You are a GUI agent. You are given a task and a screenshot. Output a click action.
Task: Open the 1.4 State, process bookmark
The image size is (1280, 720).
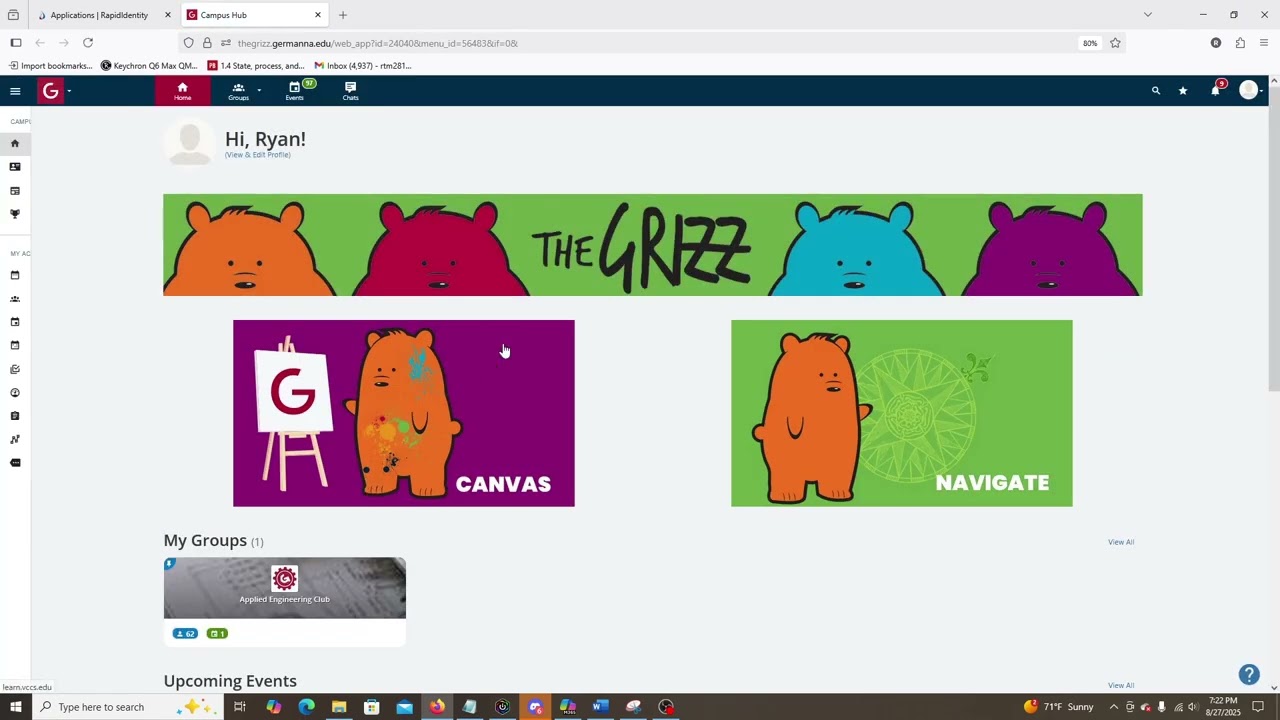[x=255, y=66]
